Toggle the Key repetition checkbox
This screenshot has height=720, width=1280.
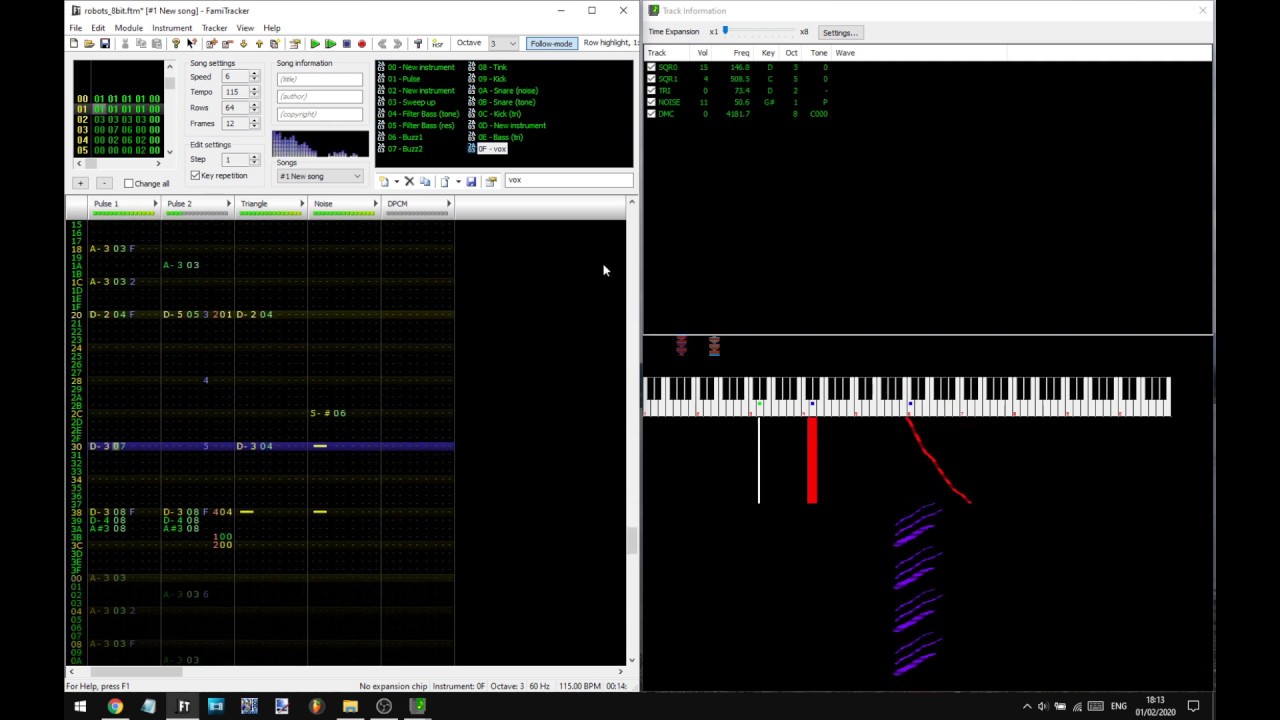click(x=196, y=175)
